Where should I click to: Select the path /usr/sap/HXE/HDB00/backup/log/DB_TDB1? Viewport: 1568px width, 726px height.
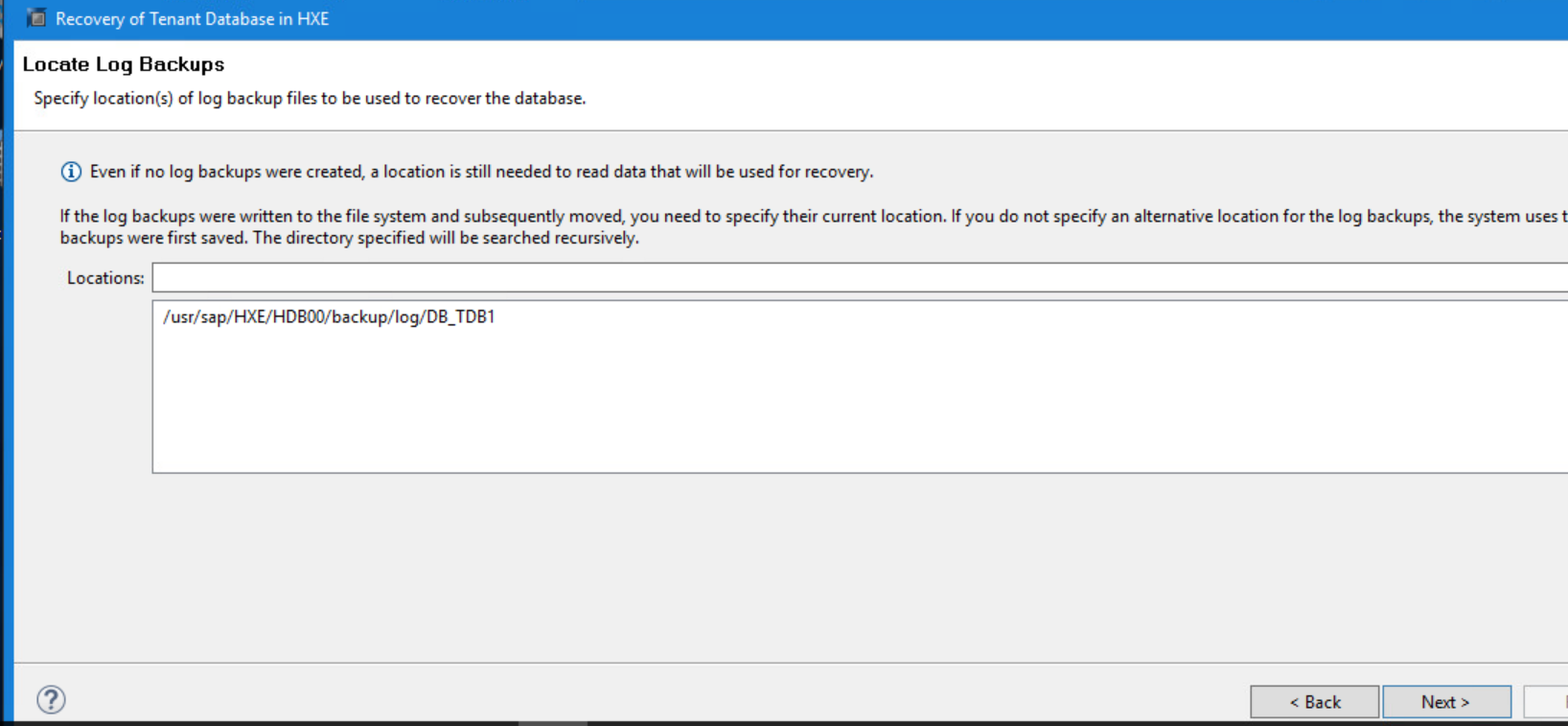click(x=330, y=316)
